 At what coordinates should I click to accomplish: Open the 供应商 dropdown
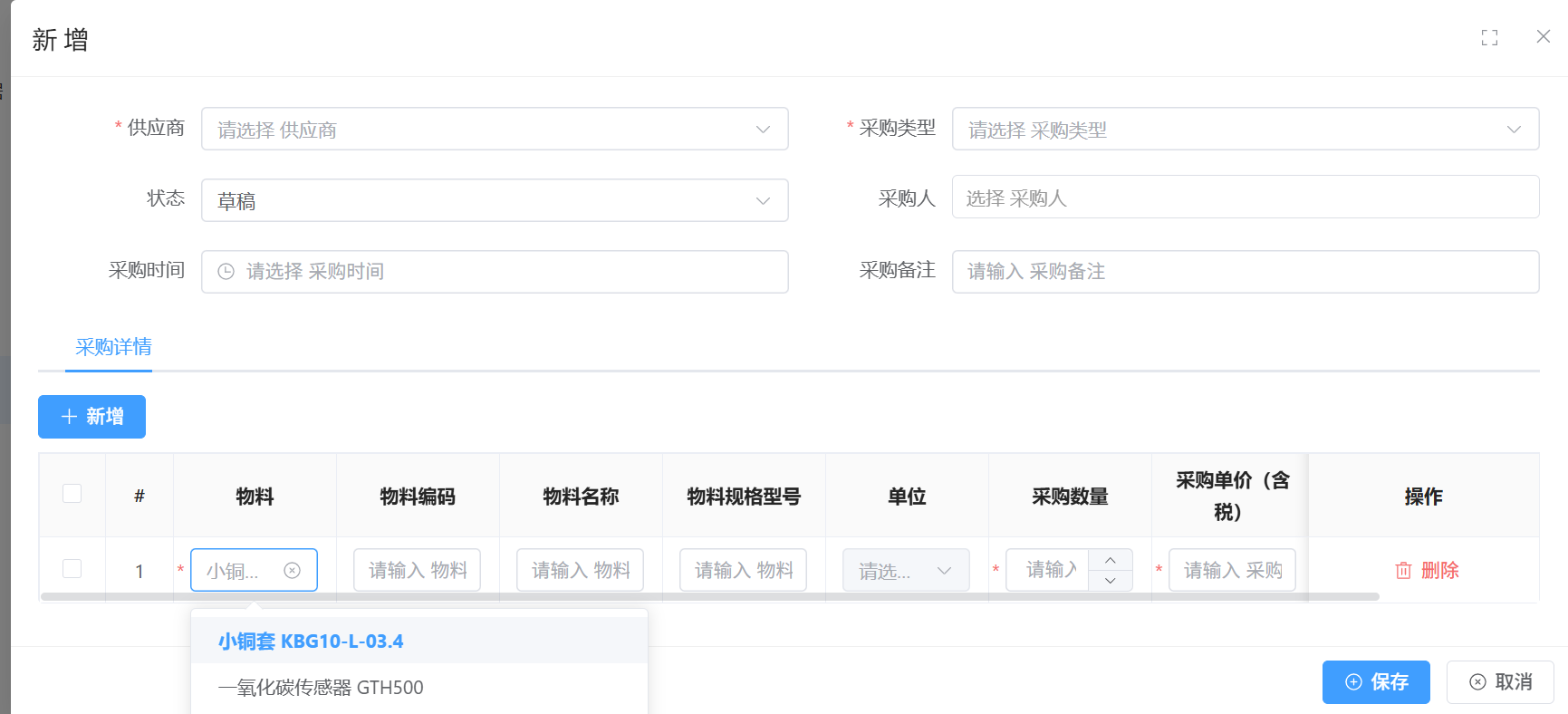(494, 130)
